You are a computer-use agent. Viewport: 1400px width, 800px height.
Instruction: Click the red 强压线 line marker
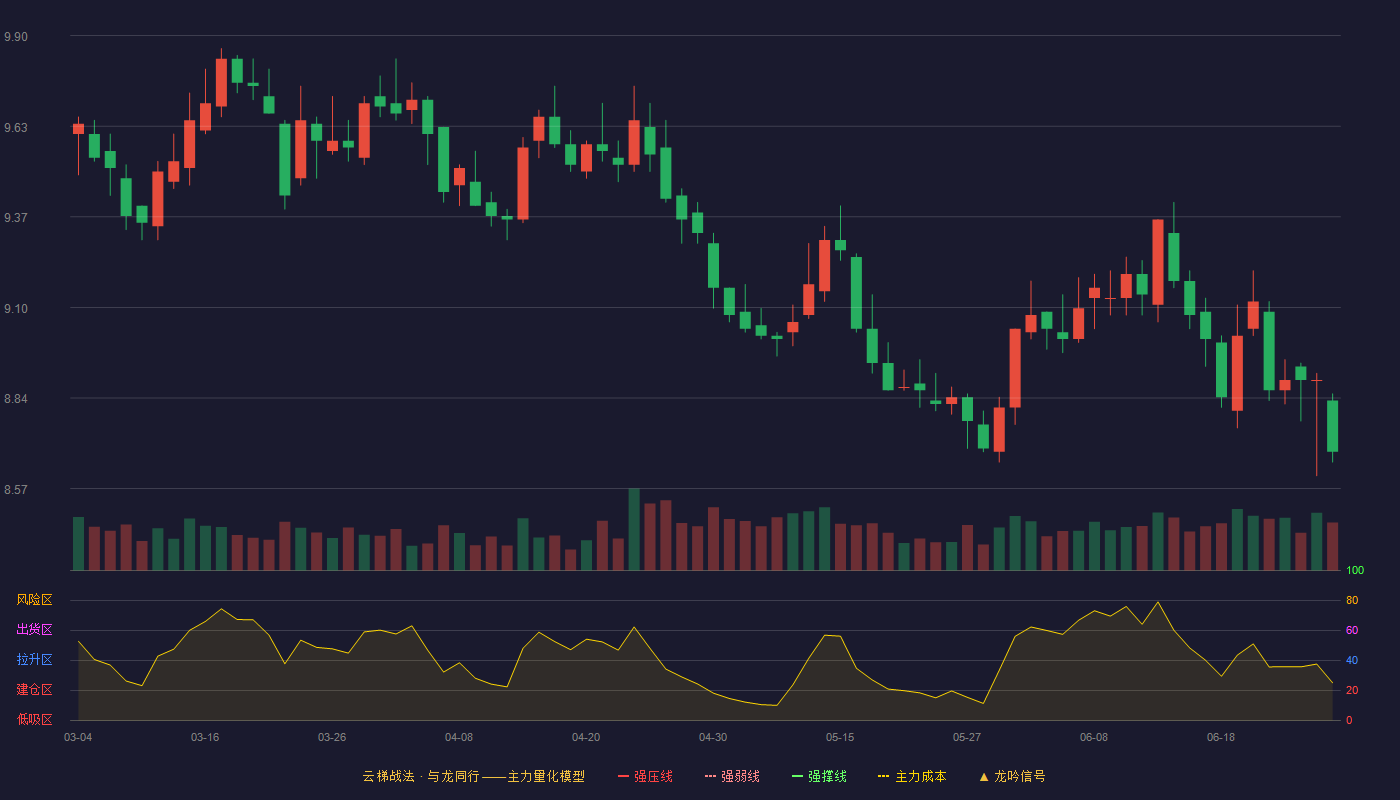pyautogui.click(x=624, y=776)
